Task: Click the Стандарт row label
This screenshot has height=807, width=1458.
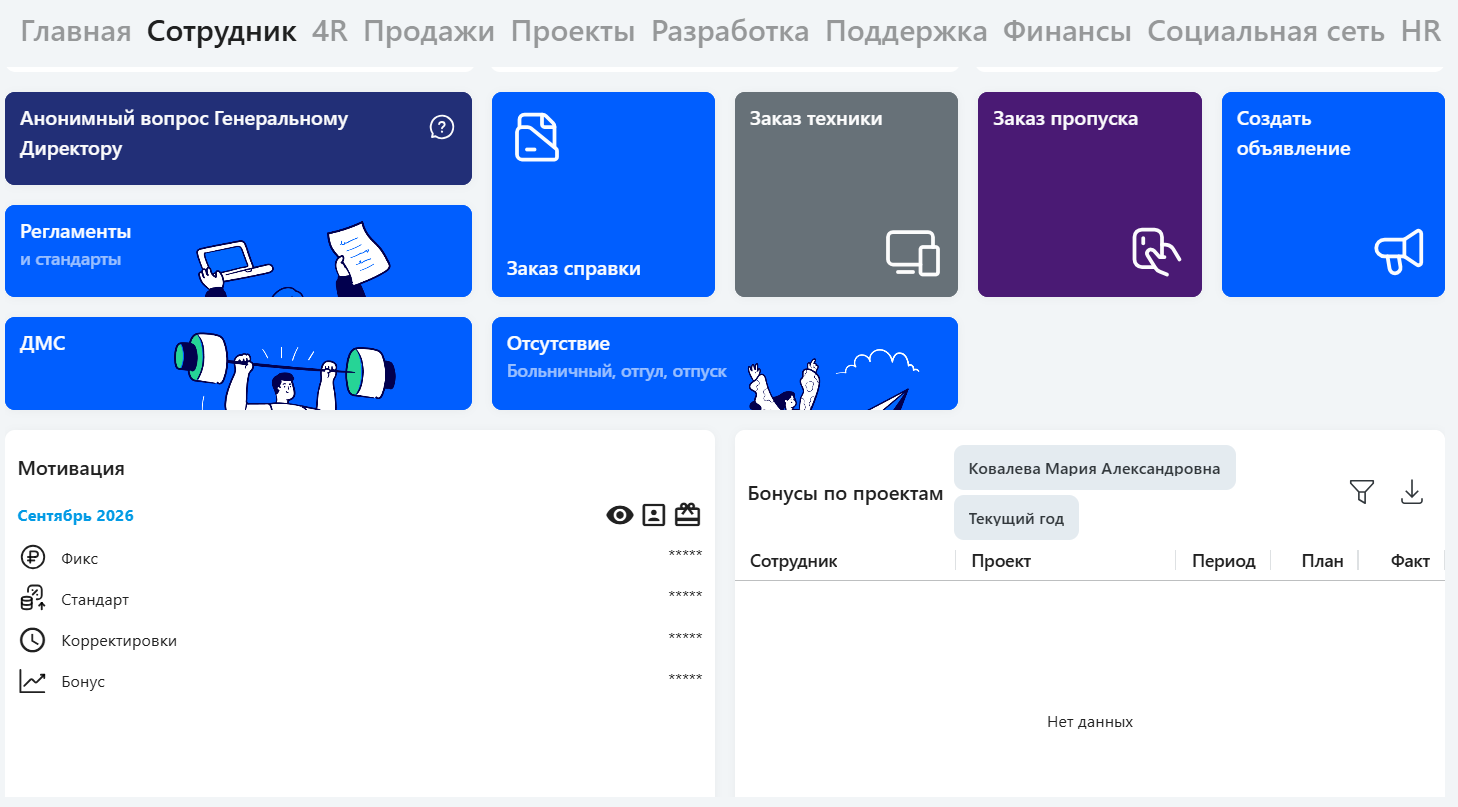Action: pos(95,600)
